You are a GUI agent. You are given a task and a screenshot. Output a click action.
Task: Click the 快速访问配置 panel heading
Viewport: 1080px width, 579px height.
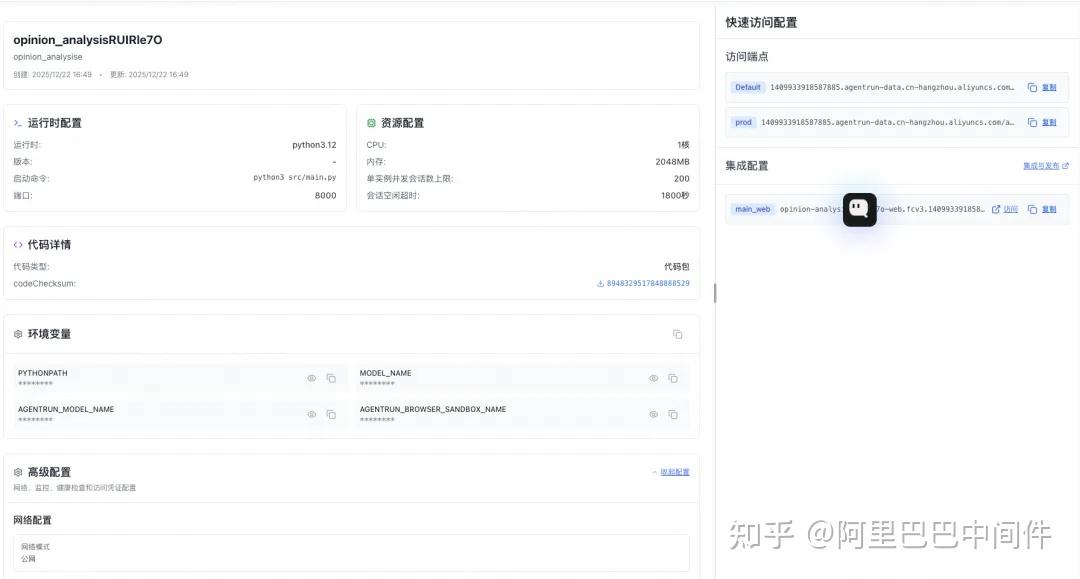tap(761, 23)
